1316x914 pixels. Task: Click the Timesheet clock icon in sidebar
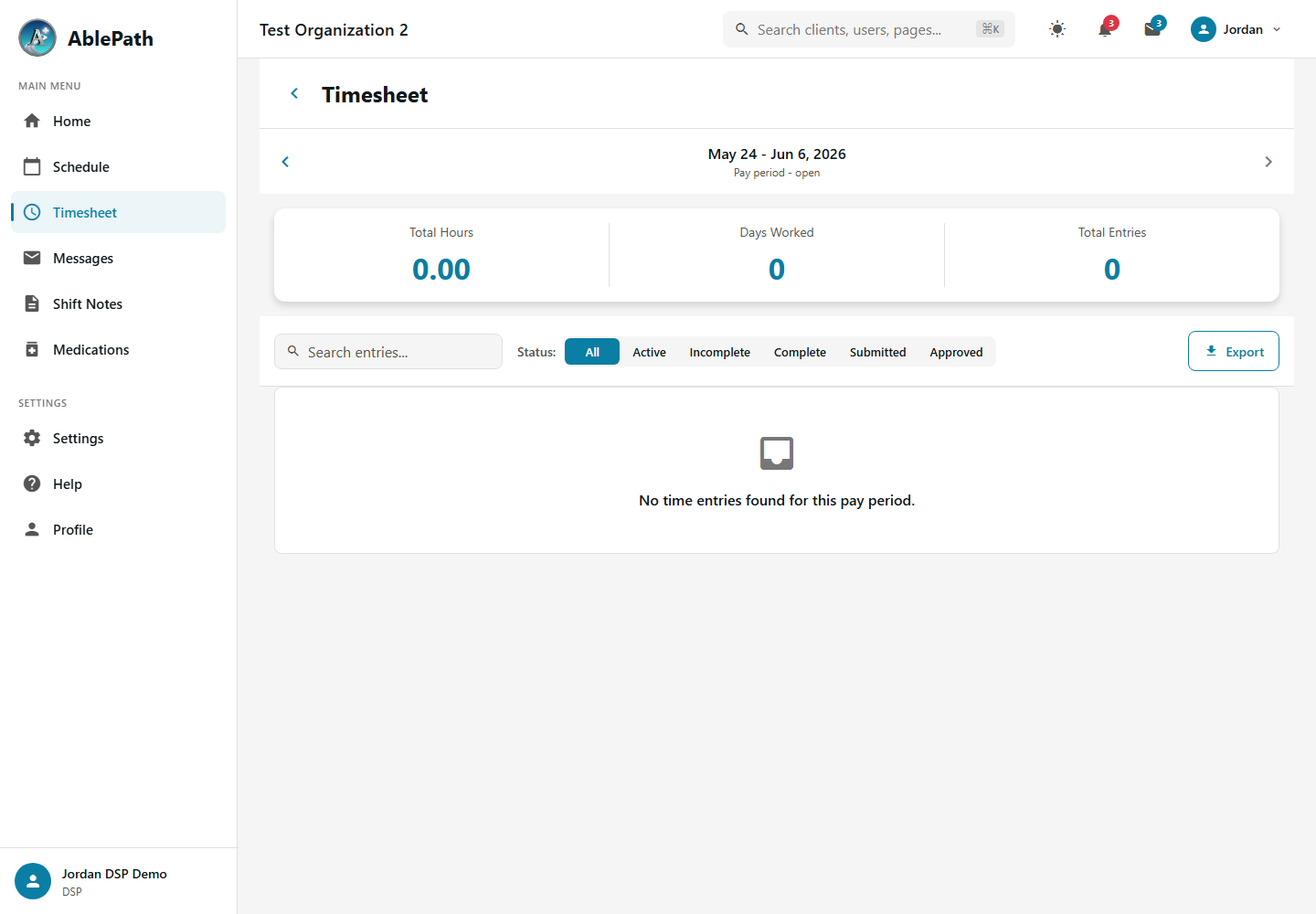pos(32,212)
